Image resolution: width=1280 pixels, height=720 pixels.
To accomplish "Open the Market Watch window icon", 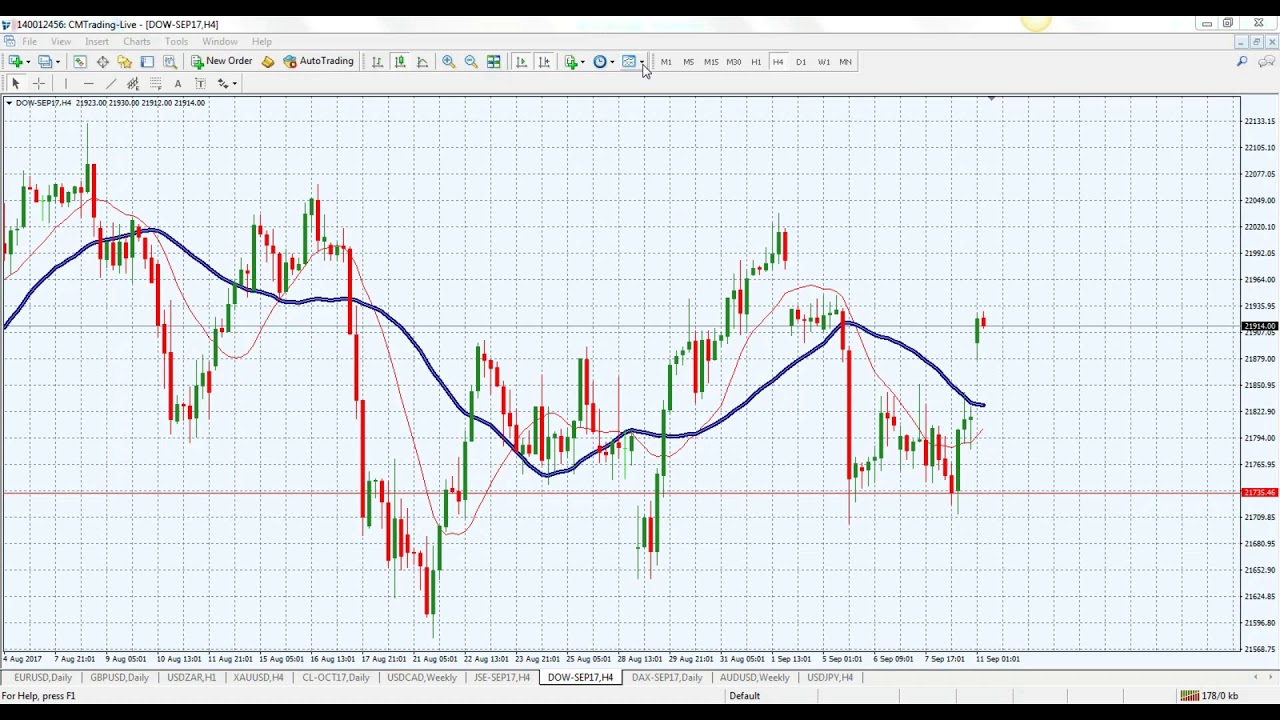I will (x=80, y=62).
